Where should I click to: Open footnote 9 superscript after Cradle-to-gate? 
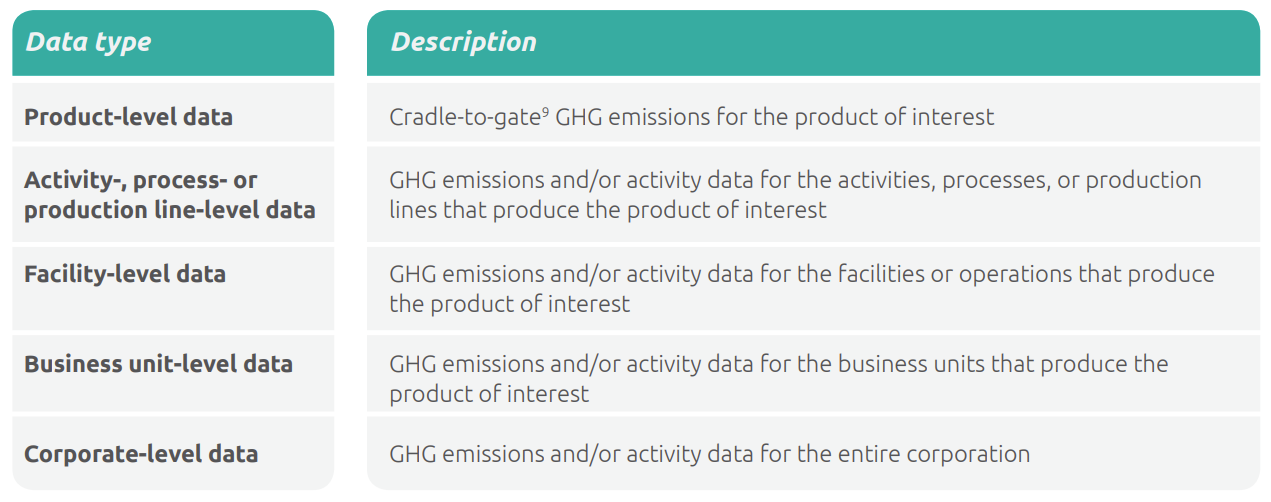545,111
